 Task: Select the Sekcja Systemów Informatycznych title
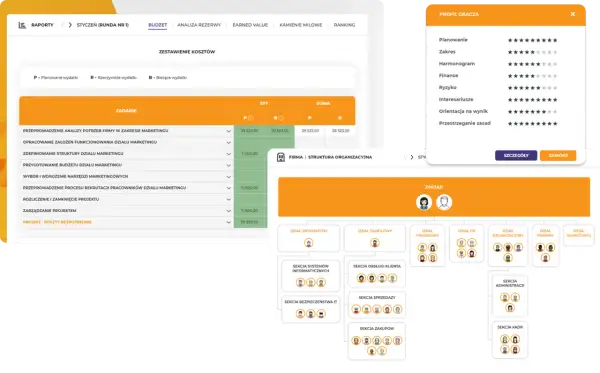point(311,268)
